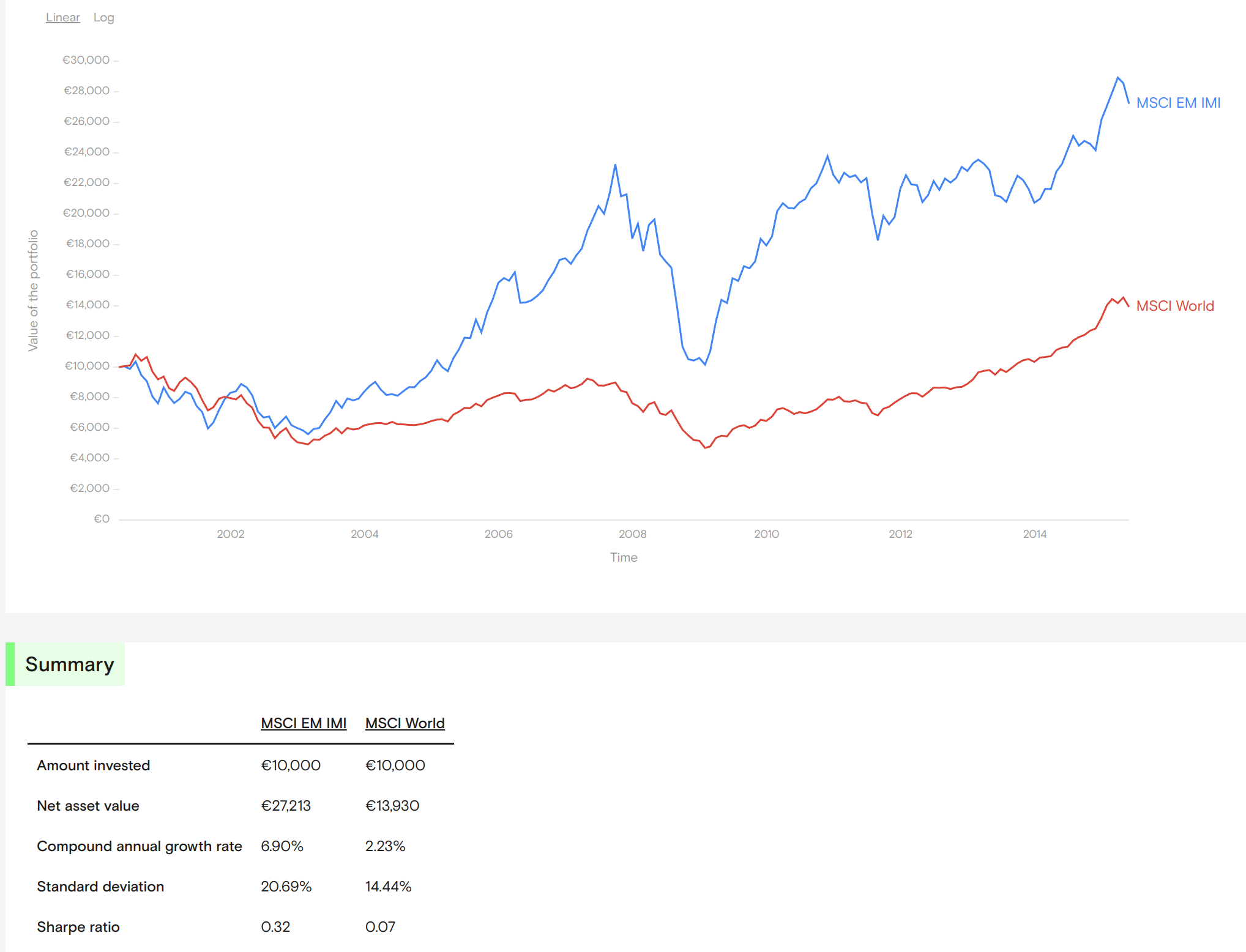The width and height of the screenshot is (1246, 952).
Task: Click the blue MSCI EM IMI chart label
Action: [x=1177, y=103]
